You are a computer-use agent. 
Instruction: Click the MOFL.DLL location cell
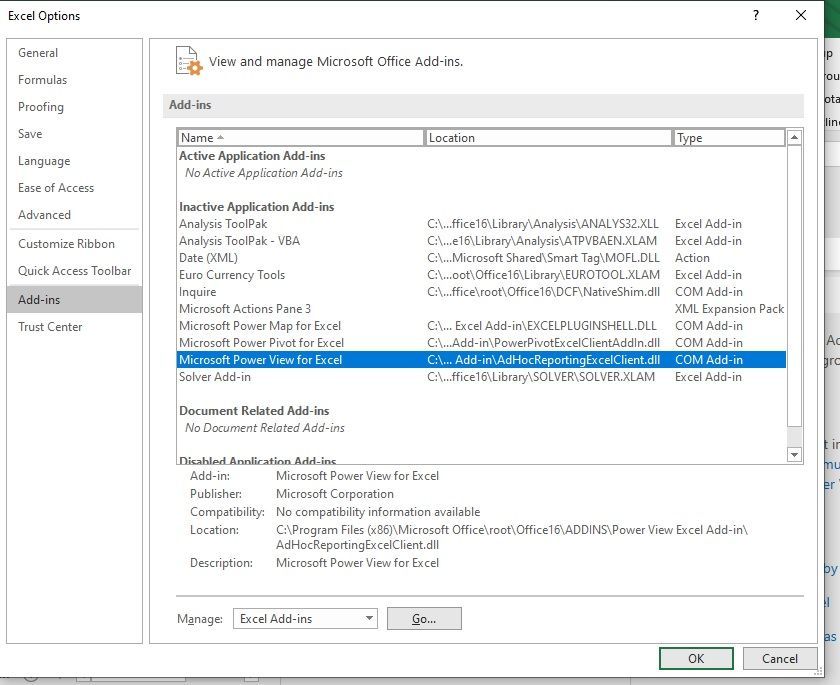point(543,258)
